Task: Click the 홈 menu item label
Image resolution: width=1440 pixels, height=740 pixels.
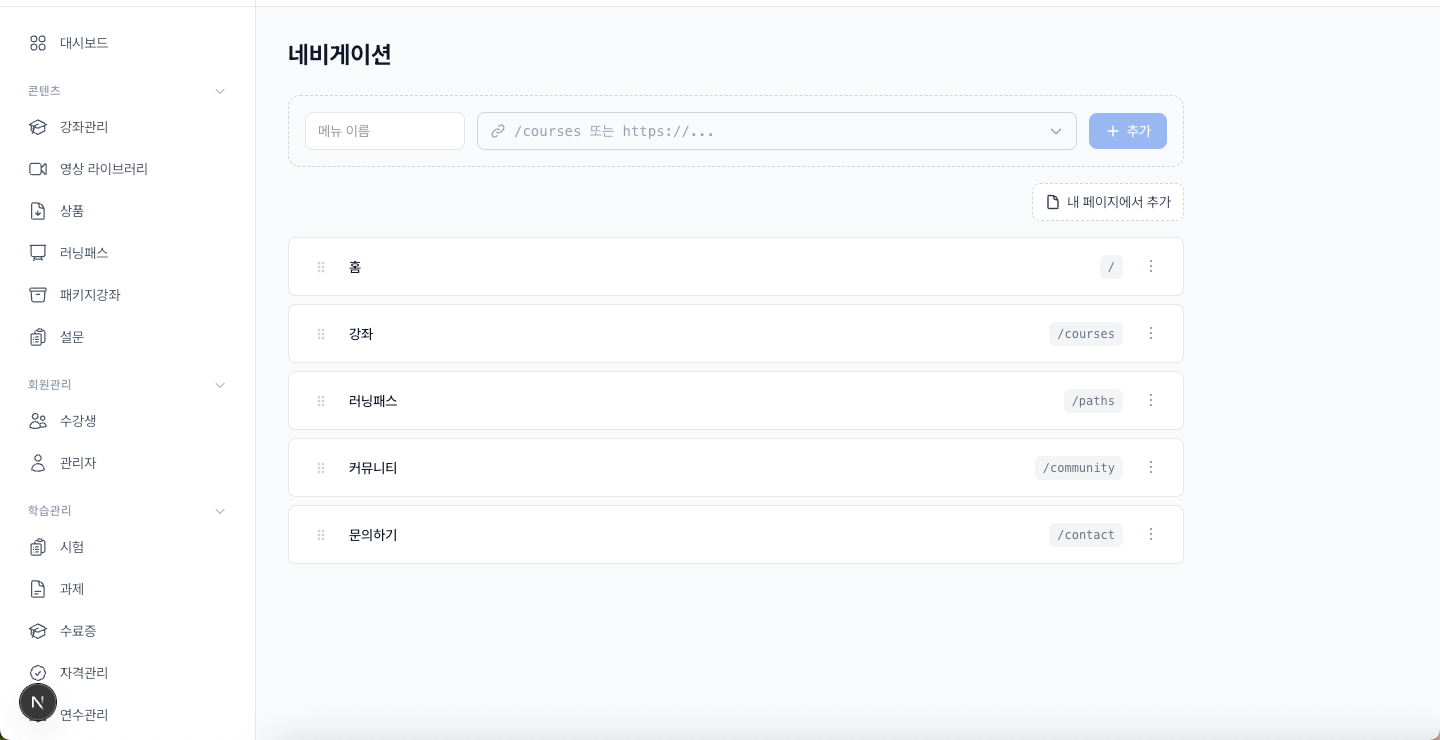Action: (355, 267)
